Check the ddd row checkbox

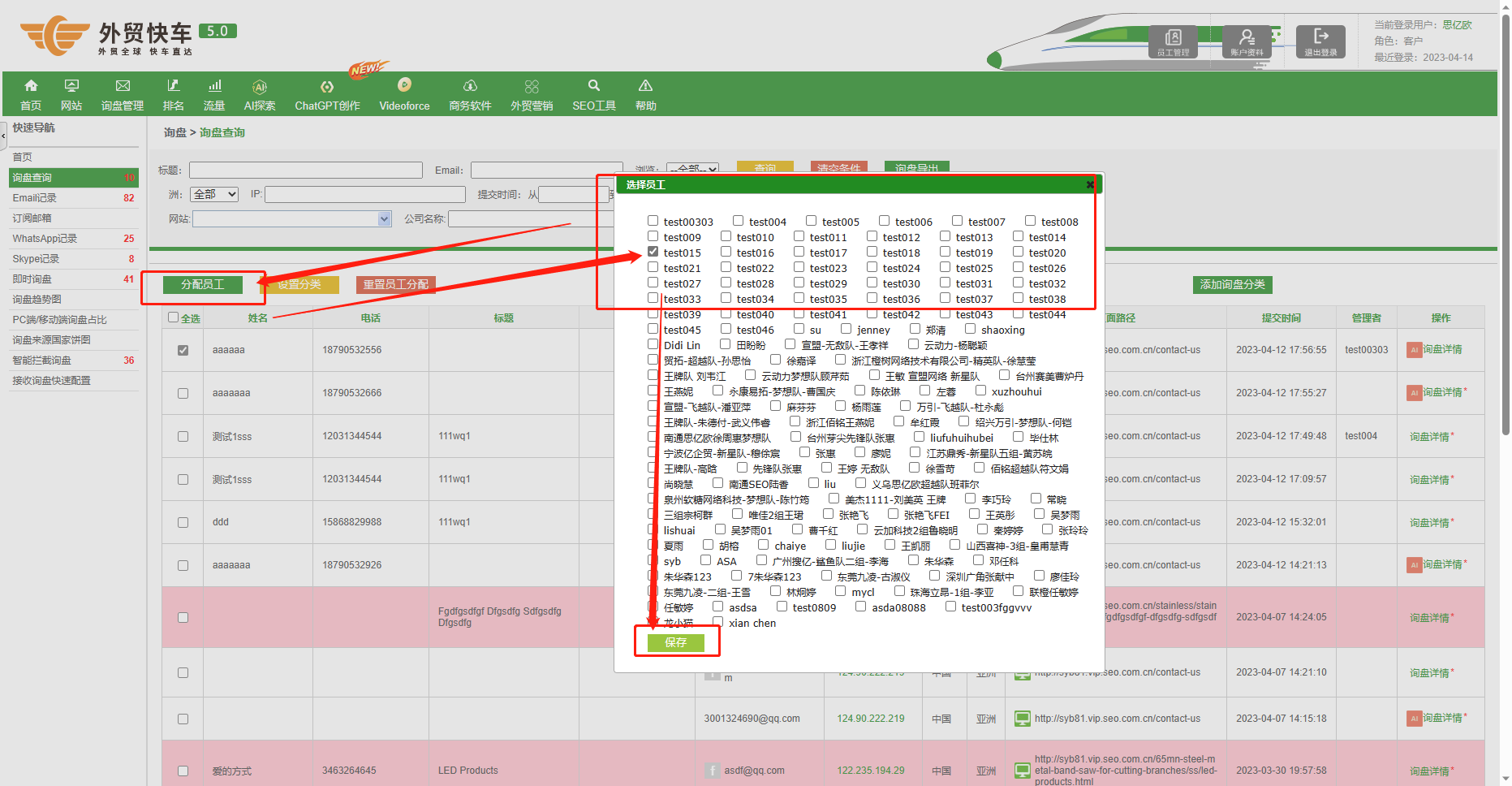(183, 523)
